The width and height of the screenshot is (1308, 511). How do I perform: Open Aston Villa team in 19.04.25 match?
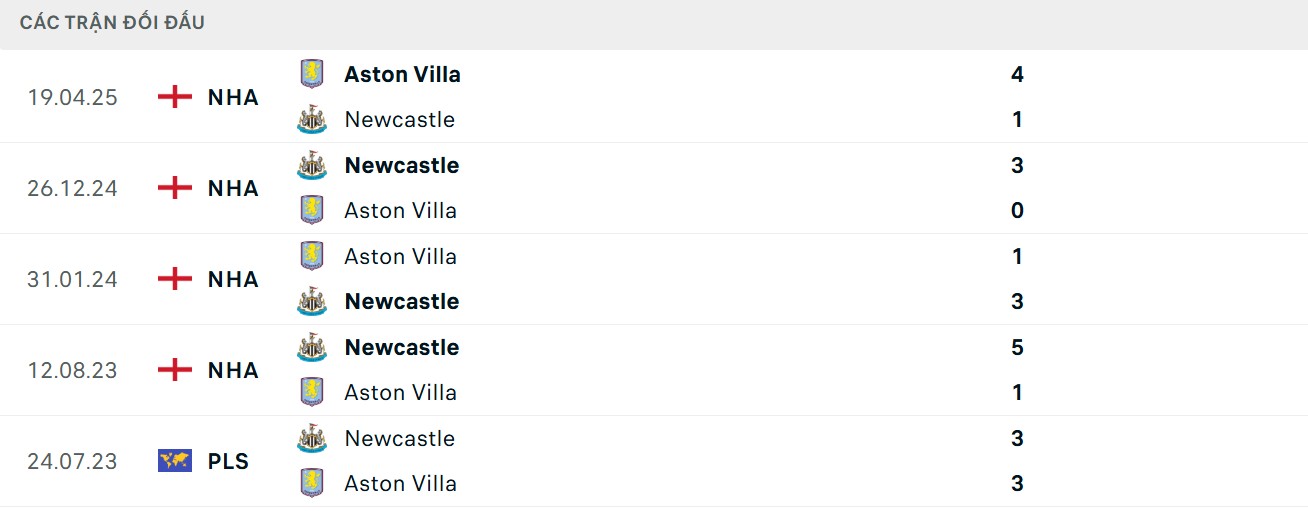pos(402,74)
